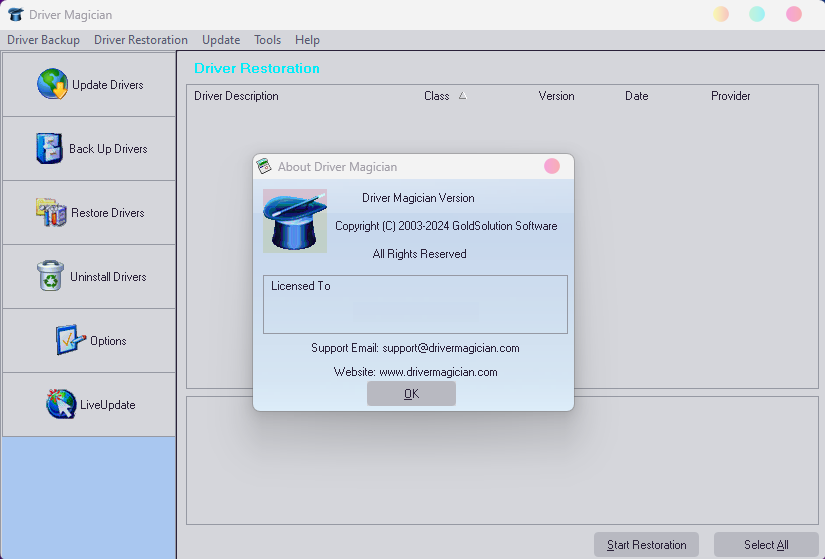The height and width of the screenshot is (559, 825).
Task: Click the Uninstall Drivers recycle bin icon
Action: (x=51, y=276)
